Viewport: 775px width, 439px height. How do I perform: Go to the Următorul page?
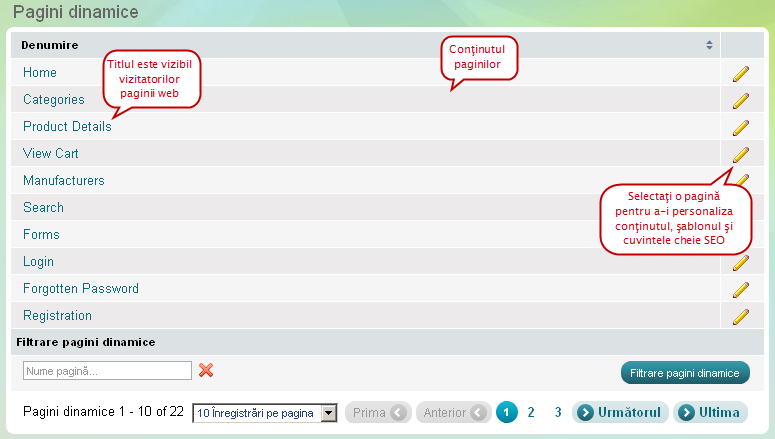pos(620,412)
